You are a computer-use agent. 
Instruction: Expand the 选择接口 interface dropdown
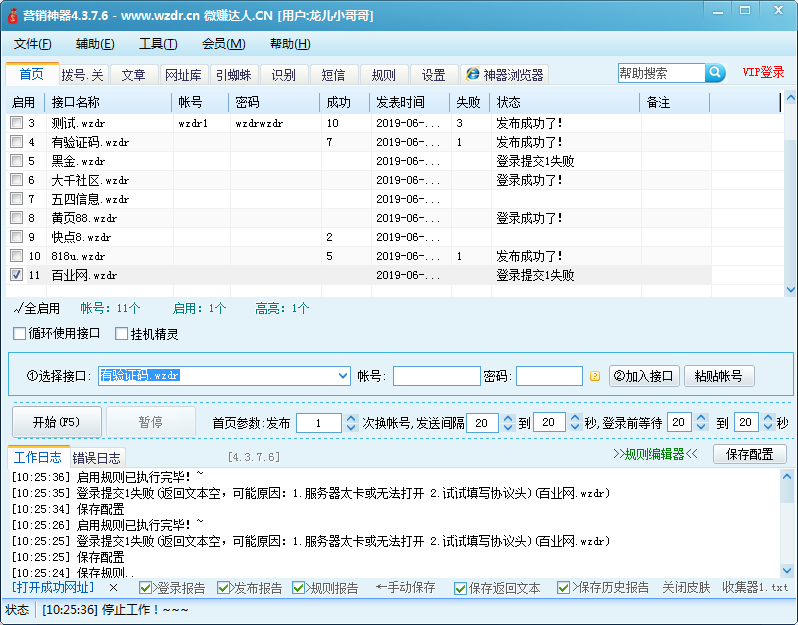[x=342, y=376]
